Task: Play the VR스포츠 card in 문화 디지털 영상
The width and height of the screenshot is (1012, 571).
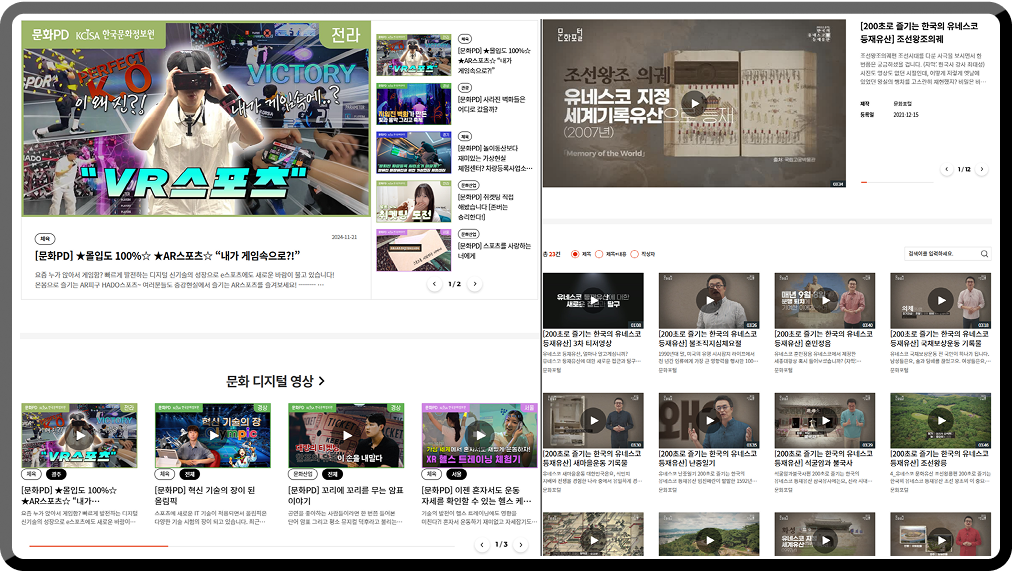Action: pyautogui.click(x=79, y=436)
